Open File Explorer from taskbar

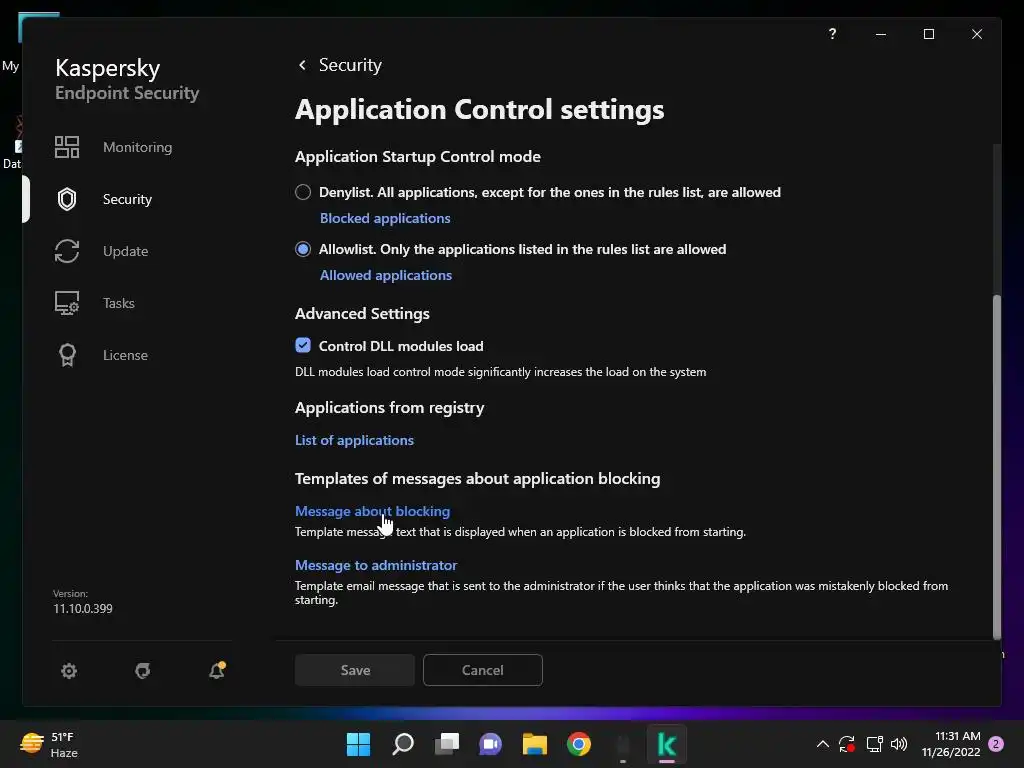click(x=534, y=744)
